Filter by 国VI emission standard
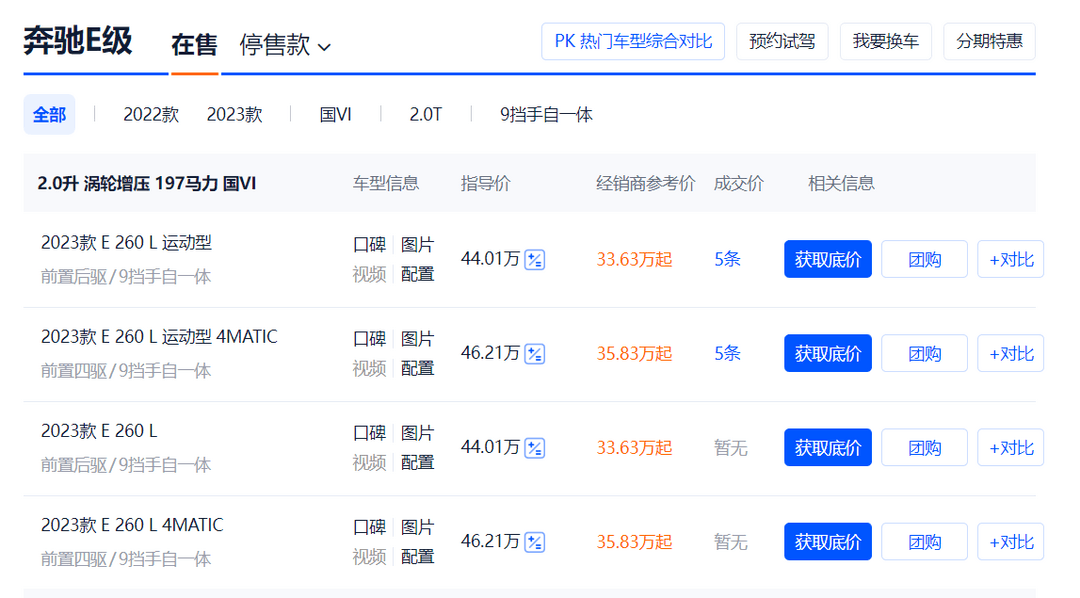The image size is (1080, 598). click(x=335, y=114)
